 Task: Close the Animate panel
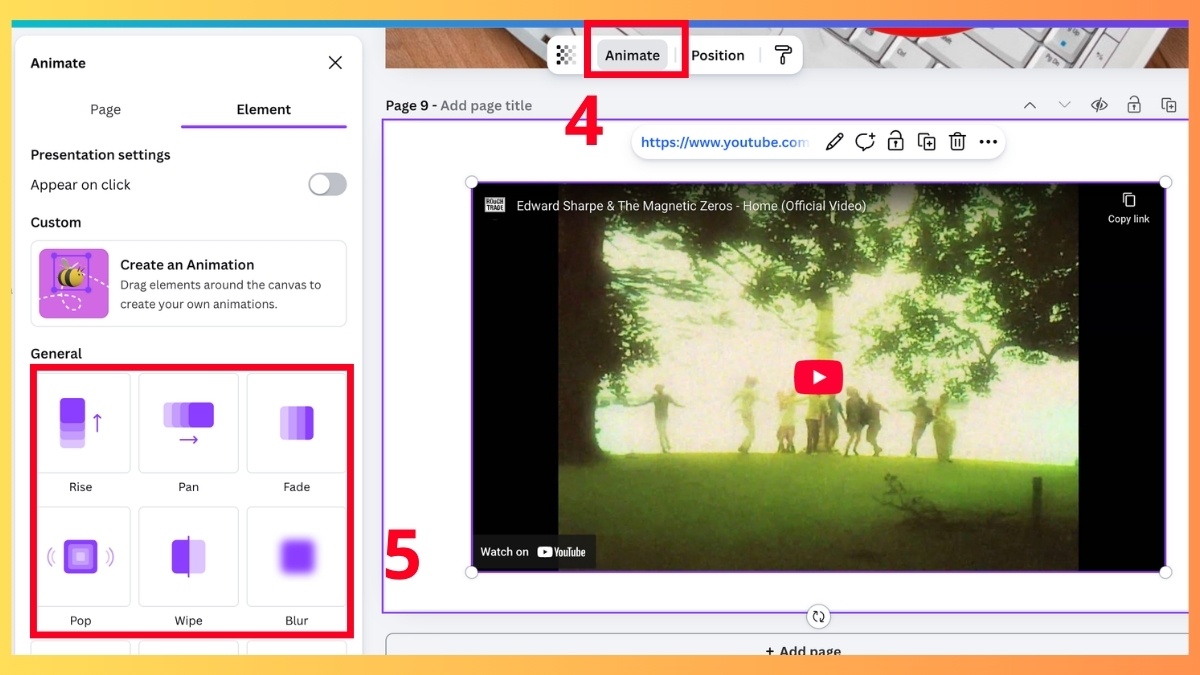pos(335,62)
